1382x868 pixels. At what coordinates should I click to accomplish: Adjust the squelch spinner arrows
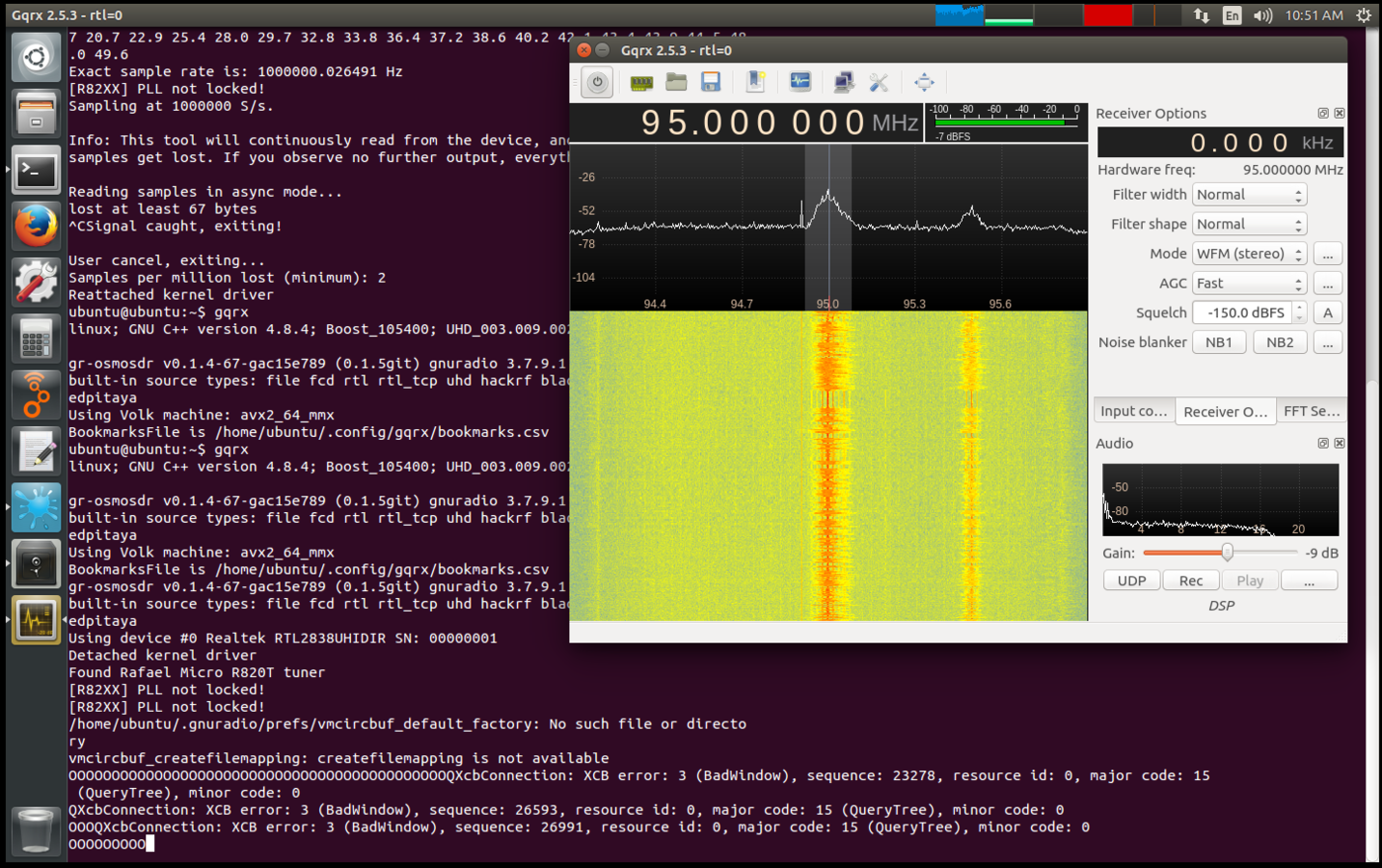tap(1300, 312)
